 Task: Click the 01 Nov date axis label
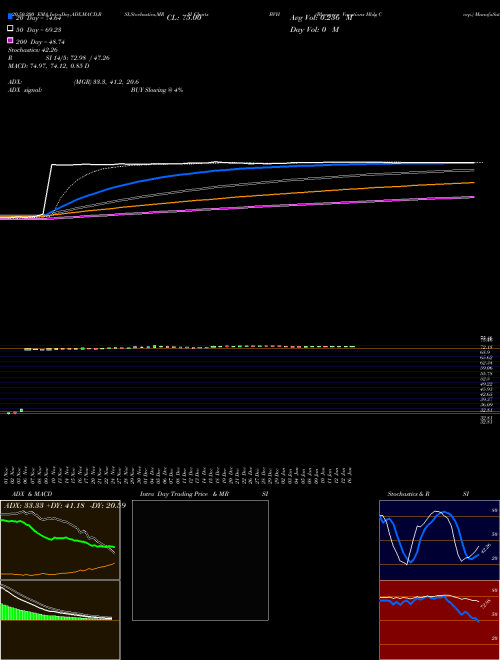pyautogui.click(x=6, y=476)
